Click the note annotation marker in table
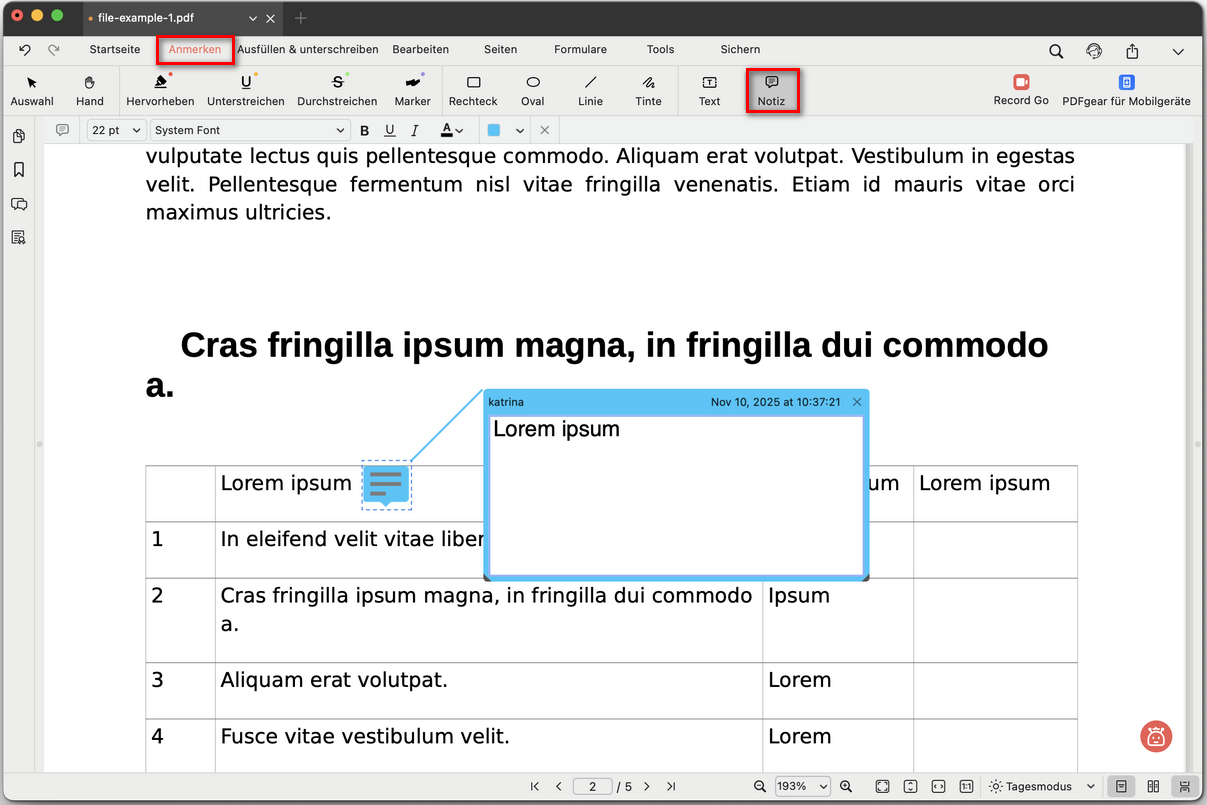 coord(386,485)
